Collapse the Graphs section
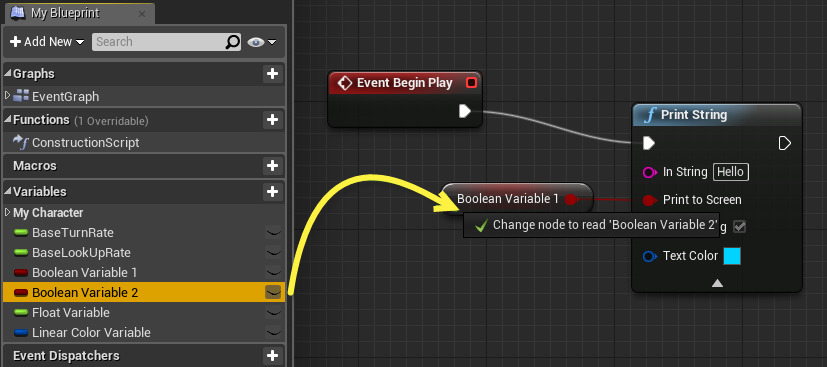 [x=7, y=74]
